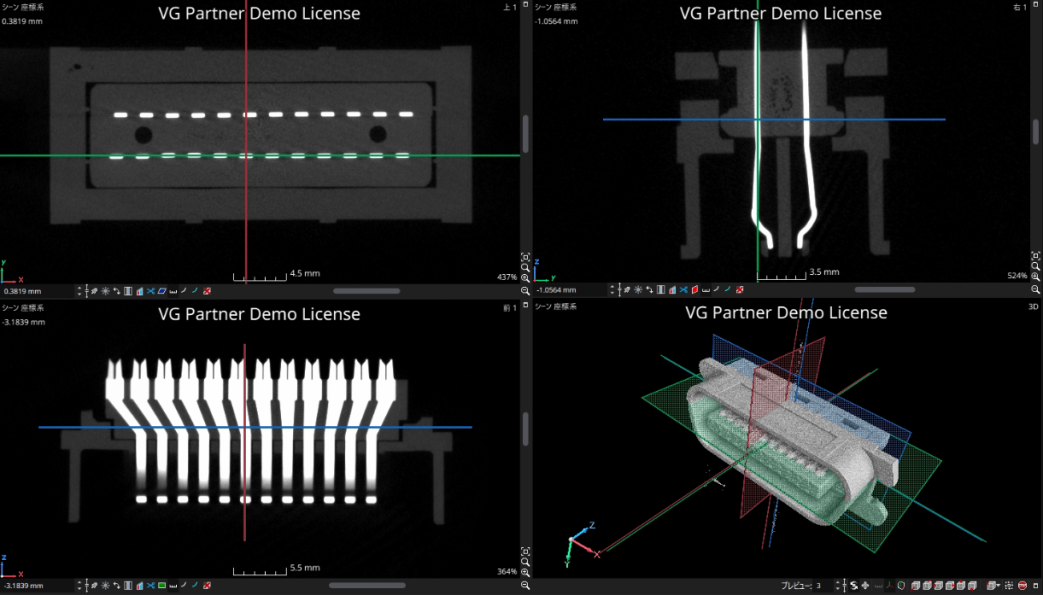1043x595 pixels.
Task: Click slice position stepper in top-left view
Action: pyautogui.click(x=80, y=291)
